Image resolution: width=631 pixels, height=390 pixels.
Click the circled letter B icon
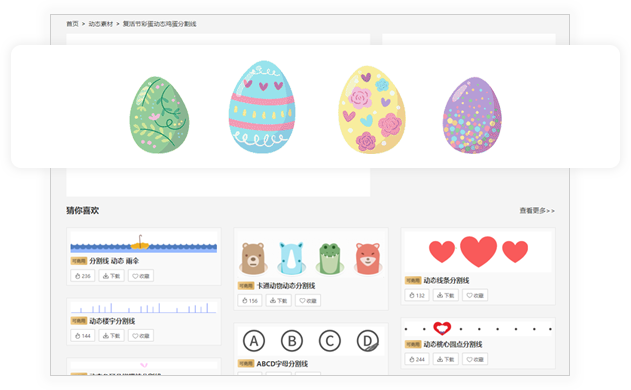pos(292,341)
